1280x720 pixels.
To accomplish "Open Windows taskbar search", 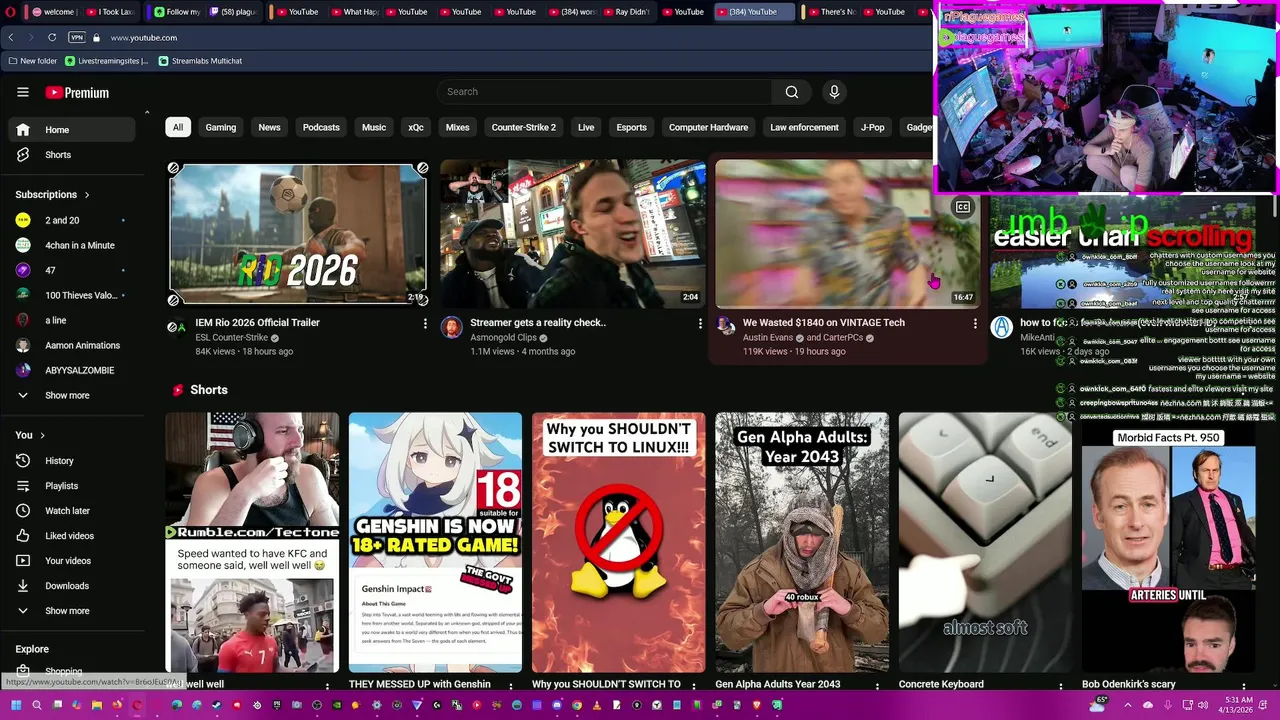I will pos(37,705).
